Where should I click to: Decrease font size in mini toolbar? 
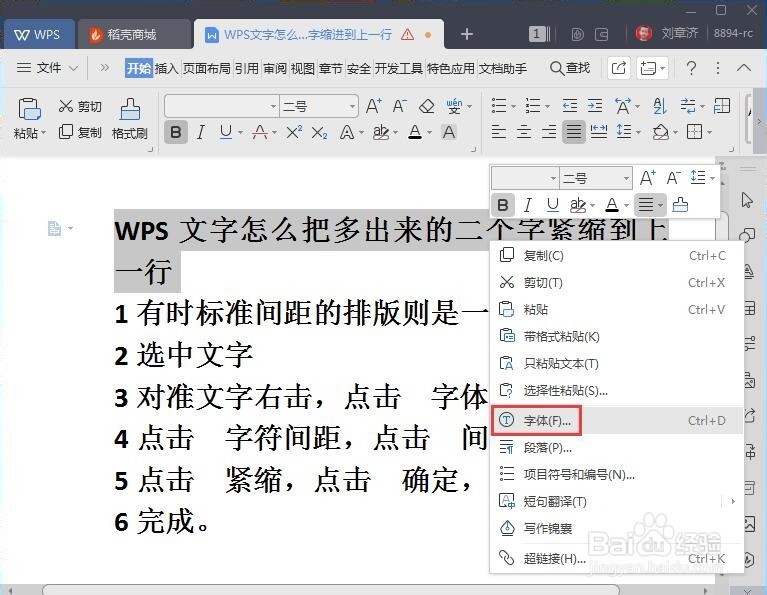tap(673, 178)
